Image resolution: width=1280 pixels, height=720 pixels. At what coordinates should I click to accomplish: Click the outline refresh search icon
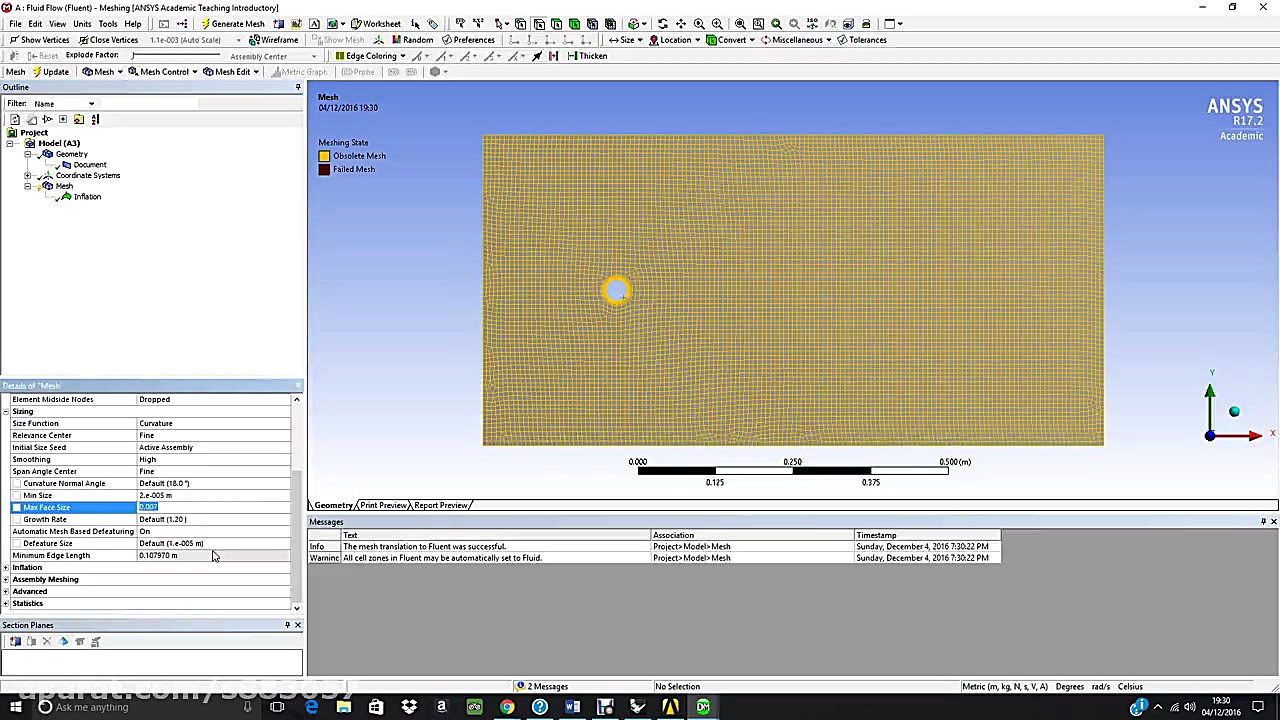[15, 120]
